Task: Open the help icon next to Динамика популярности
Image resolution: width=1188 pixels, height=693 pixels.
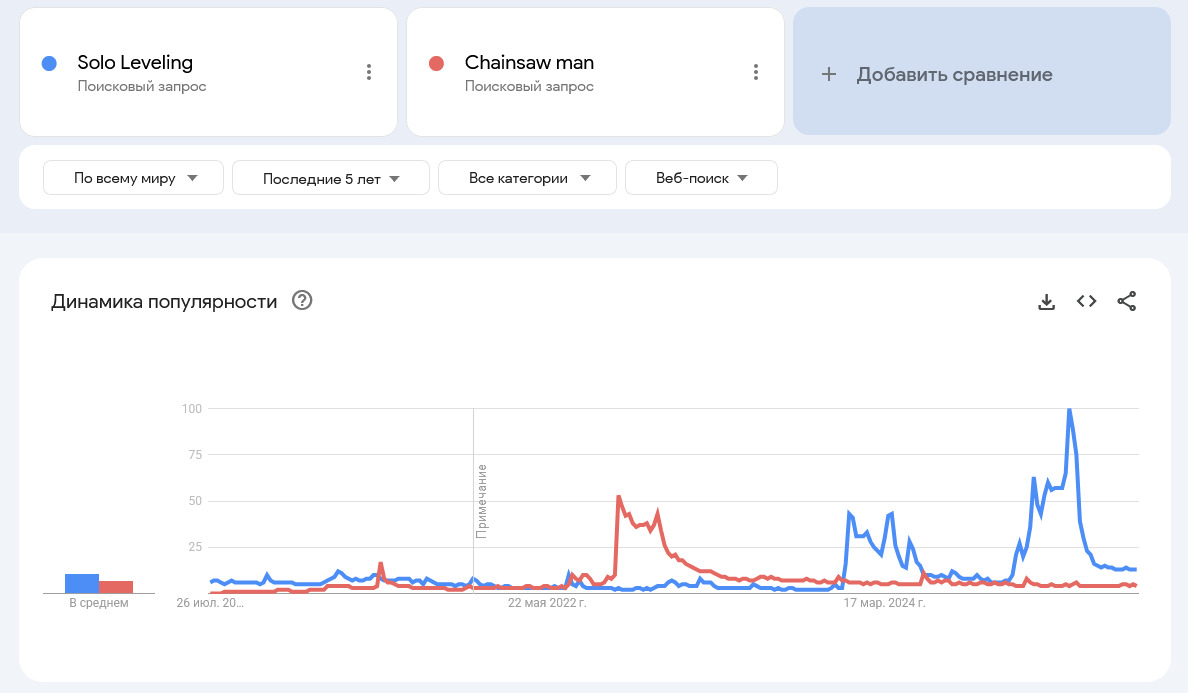Action: (x=302, y=300)
